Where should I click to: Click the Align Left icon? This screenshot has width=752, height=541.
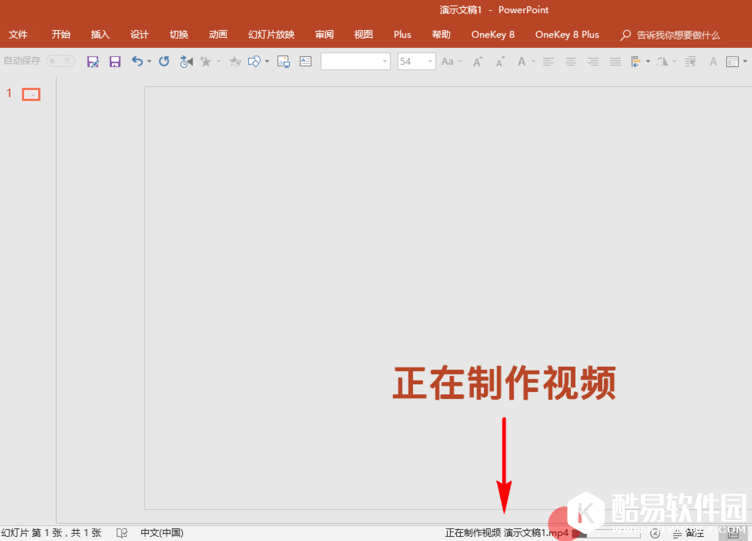point(548,61)
